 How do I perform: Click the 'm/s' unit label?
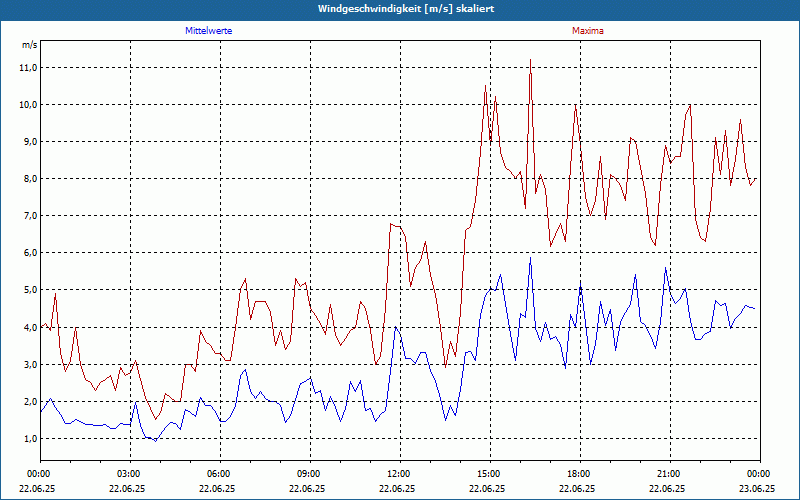[x=30, y=45]
